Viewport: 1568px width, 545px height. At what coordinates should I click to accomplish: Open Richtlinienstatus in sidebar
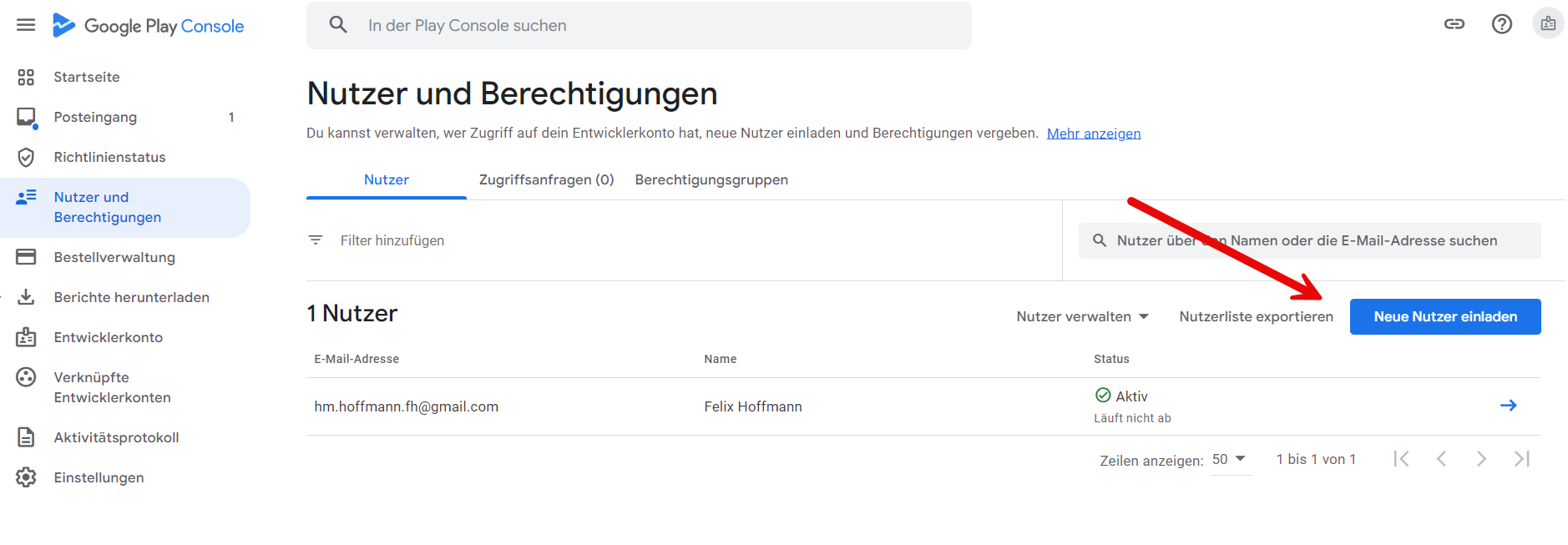point(125,157)
